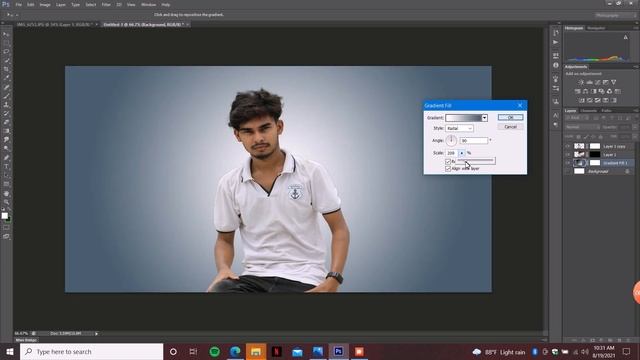Viewport: 640px width, 360px height.
Task: Click the Angle value input field
Action: tap(474, 140)
